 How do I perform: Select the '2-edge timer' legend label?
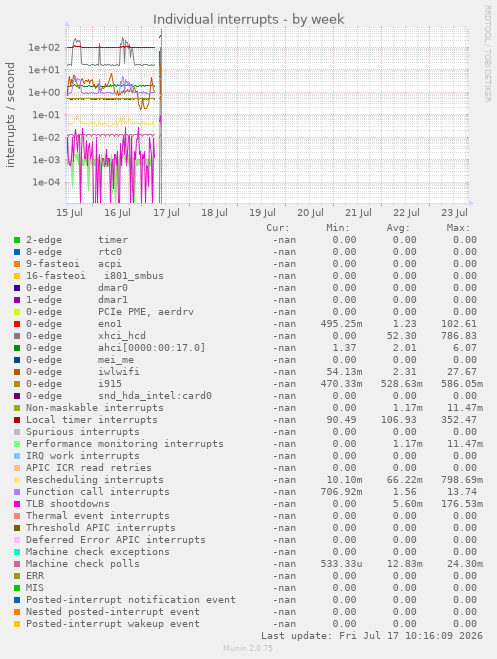pos(77,240)
